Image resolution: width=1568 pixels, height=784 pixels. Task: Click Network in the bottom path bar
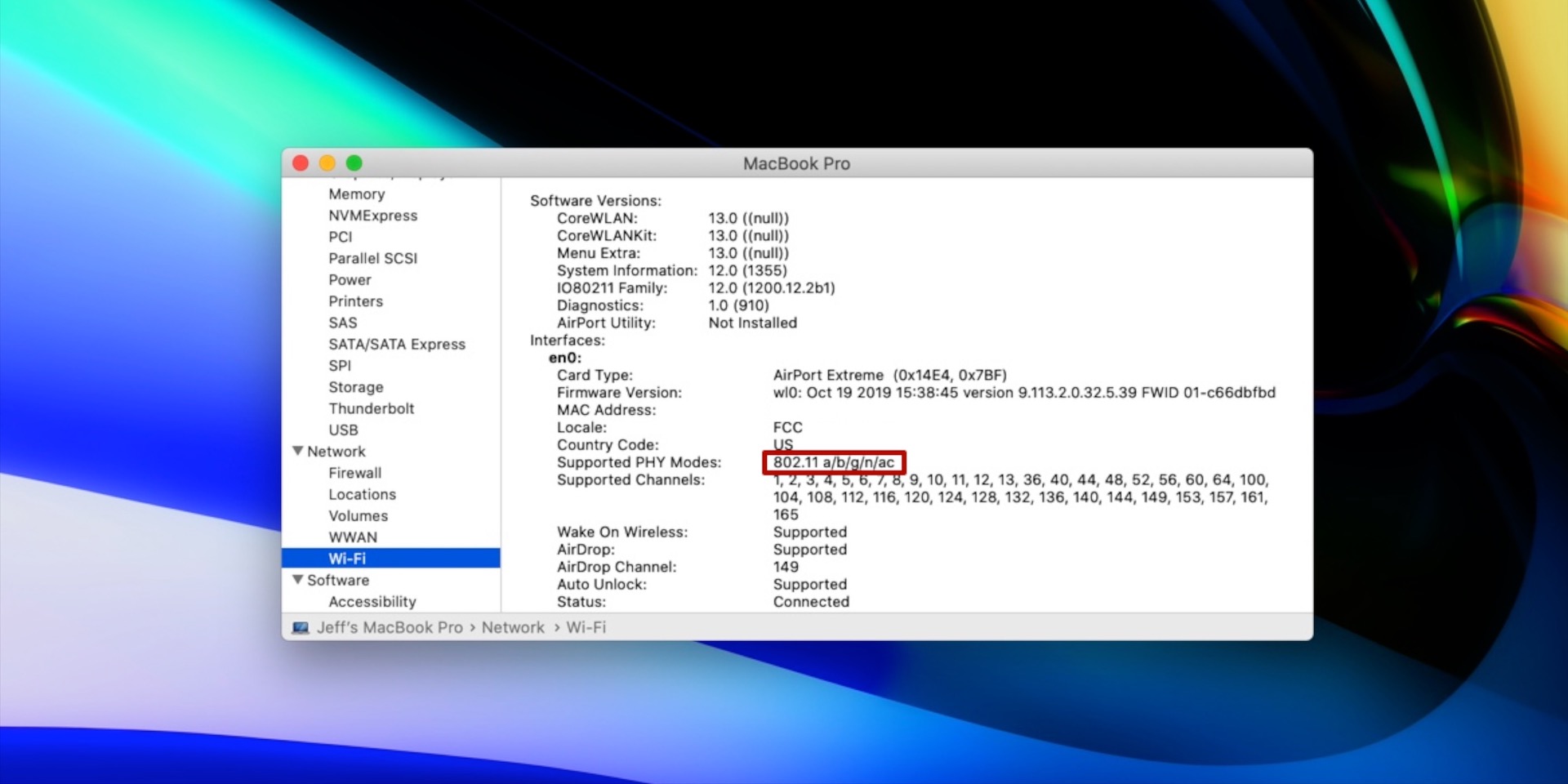point(512,627)
